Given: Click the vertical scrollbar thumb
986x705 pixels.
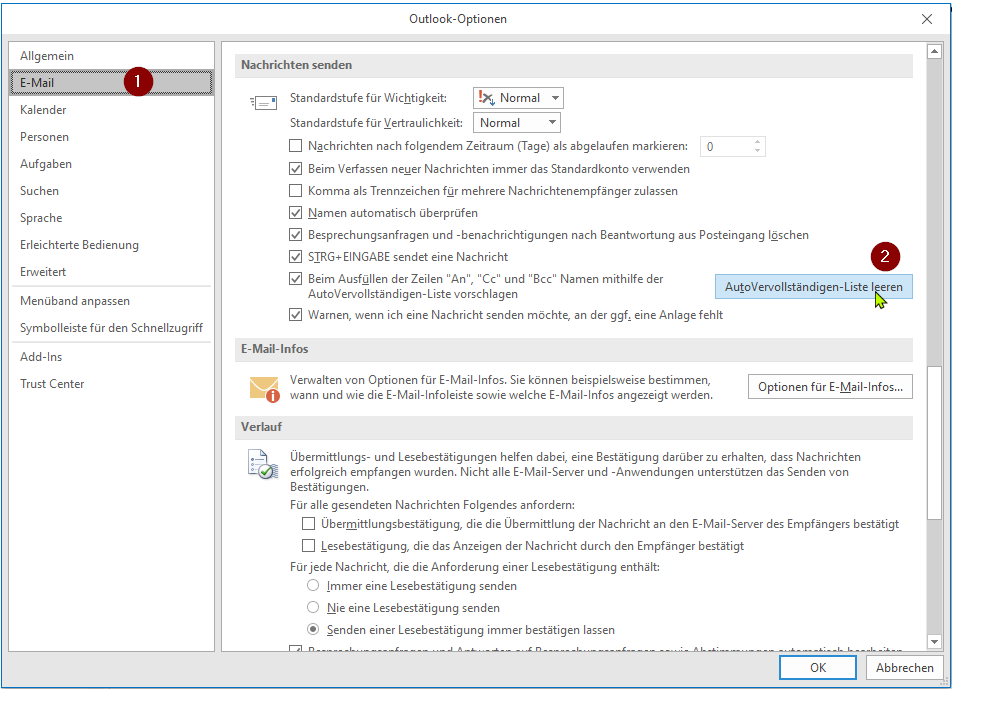Looking at the screenshot, I should click(934, 443).
